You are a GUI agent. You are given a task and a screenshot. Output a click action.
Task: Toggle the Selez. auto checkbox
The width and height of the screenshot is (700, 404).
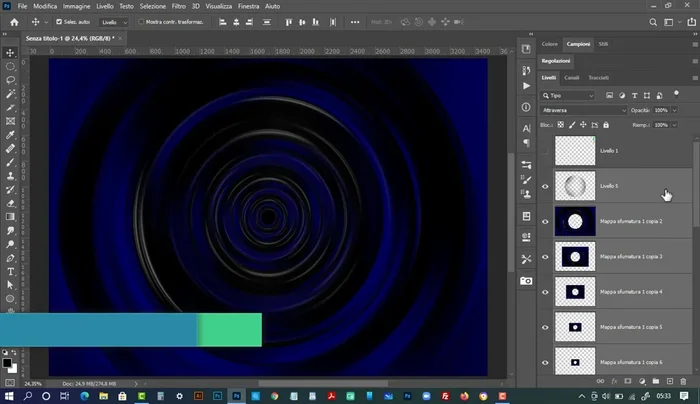coord(59,21)
